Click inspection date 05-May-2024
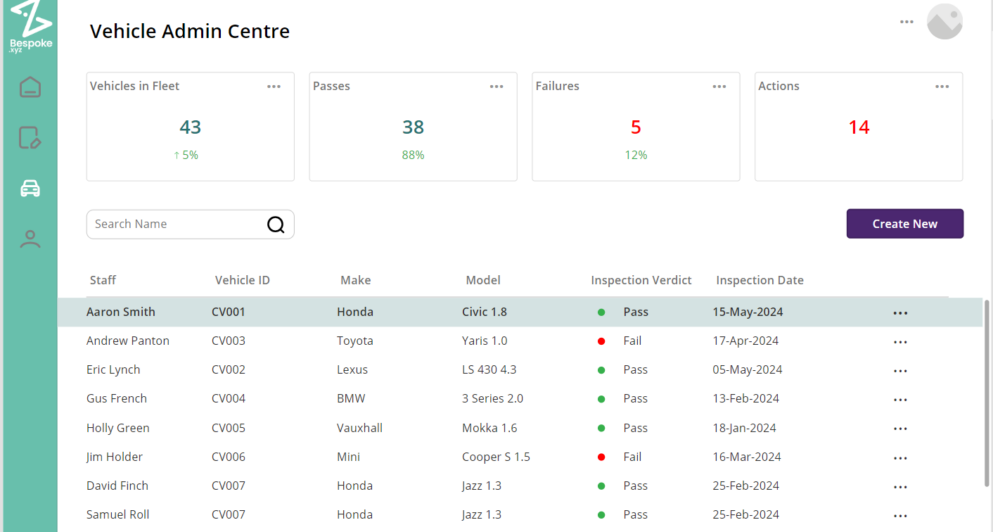 click(747, 370)
